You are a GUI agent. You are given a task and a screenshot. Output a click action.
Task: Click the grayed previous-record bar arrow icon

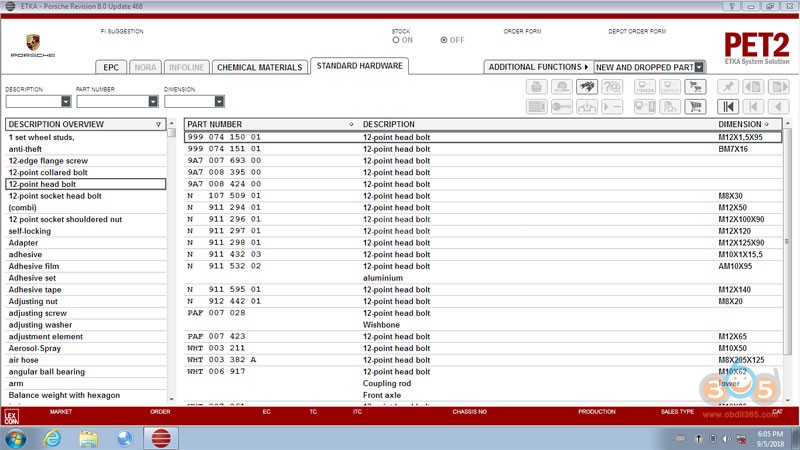pyautogui.click(x=753, y=107)
